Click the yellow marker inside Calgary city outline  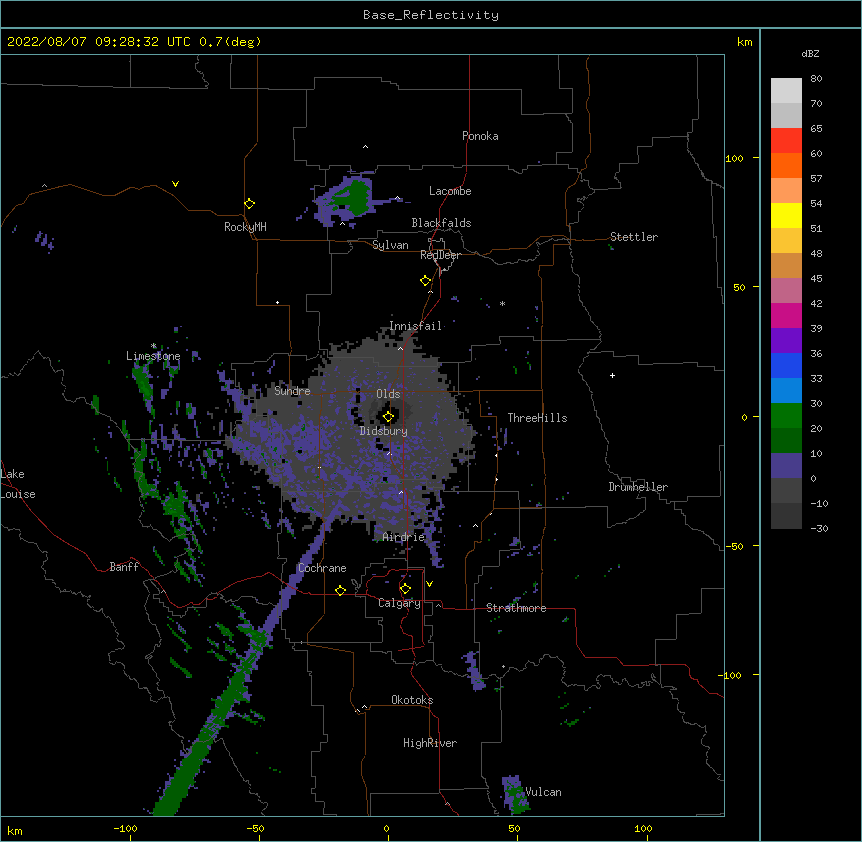click(x=405, y=589)
